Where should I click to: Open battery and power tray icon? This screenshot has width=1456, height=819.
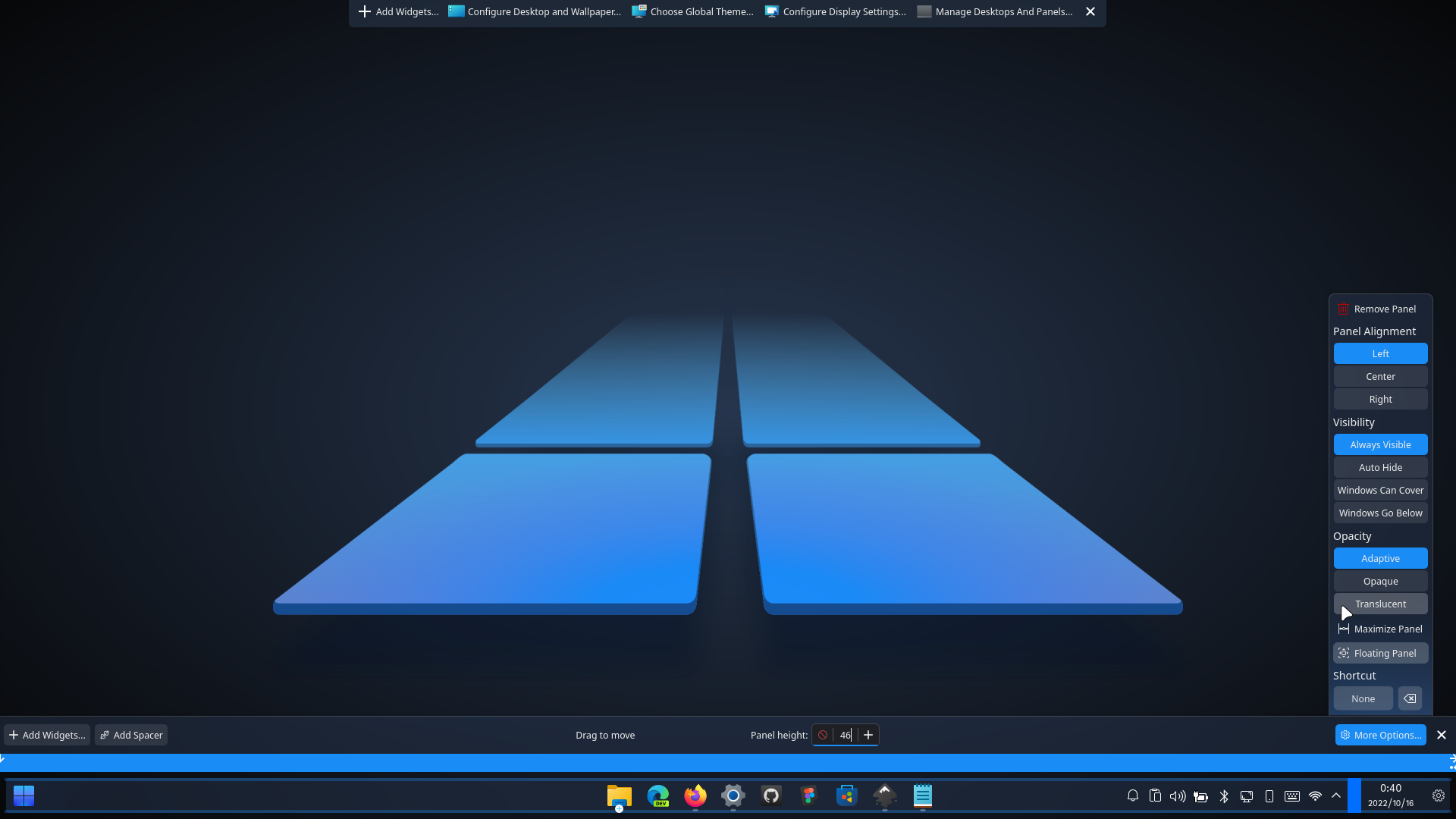pos(1200,795)
